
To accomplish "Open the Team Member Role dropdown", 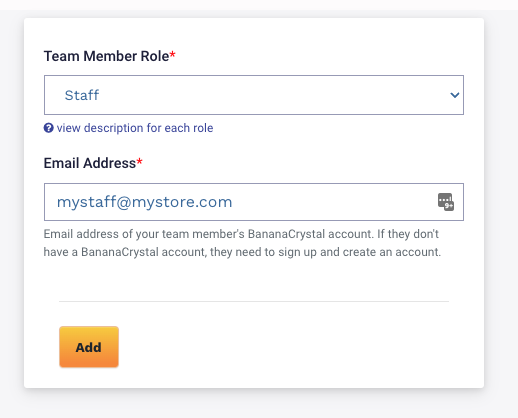I will pos(254,95).
